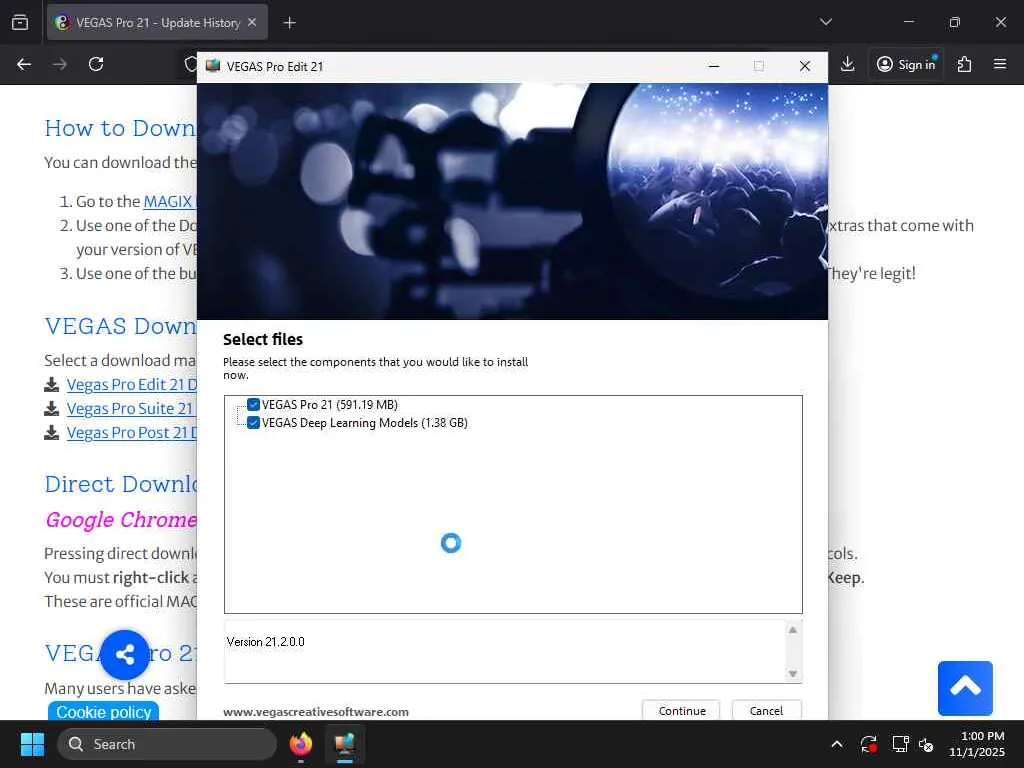1024x768 pixels.
Task: Open Vegas Pro Edit 21 download link
Action: 131,385
